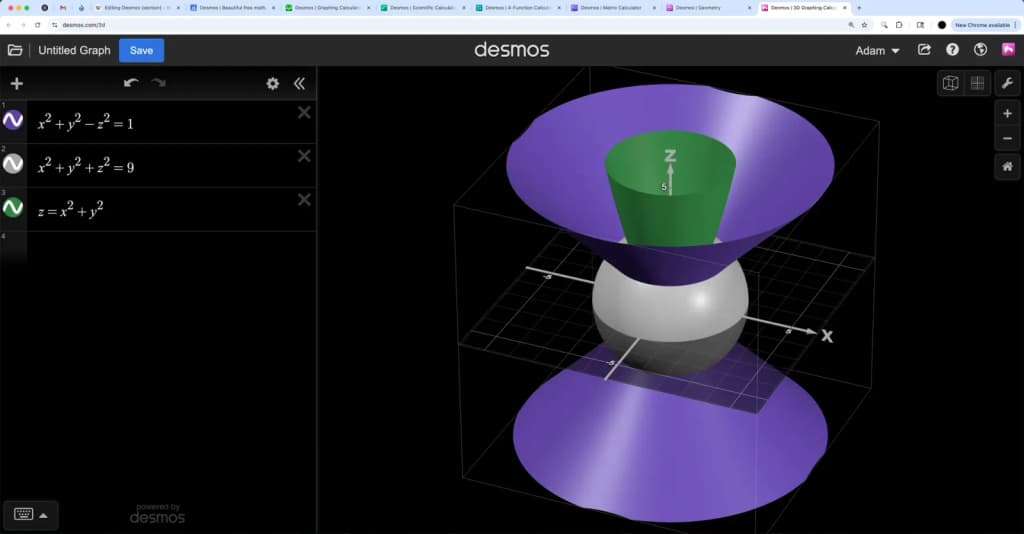Reload the desmos.com/3d page
Viewport: 1024px width, 534px height.
tap(37, 25)
